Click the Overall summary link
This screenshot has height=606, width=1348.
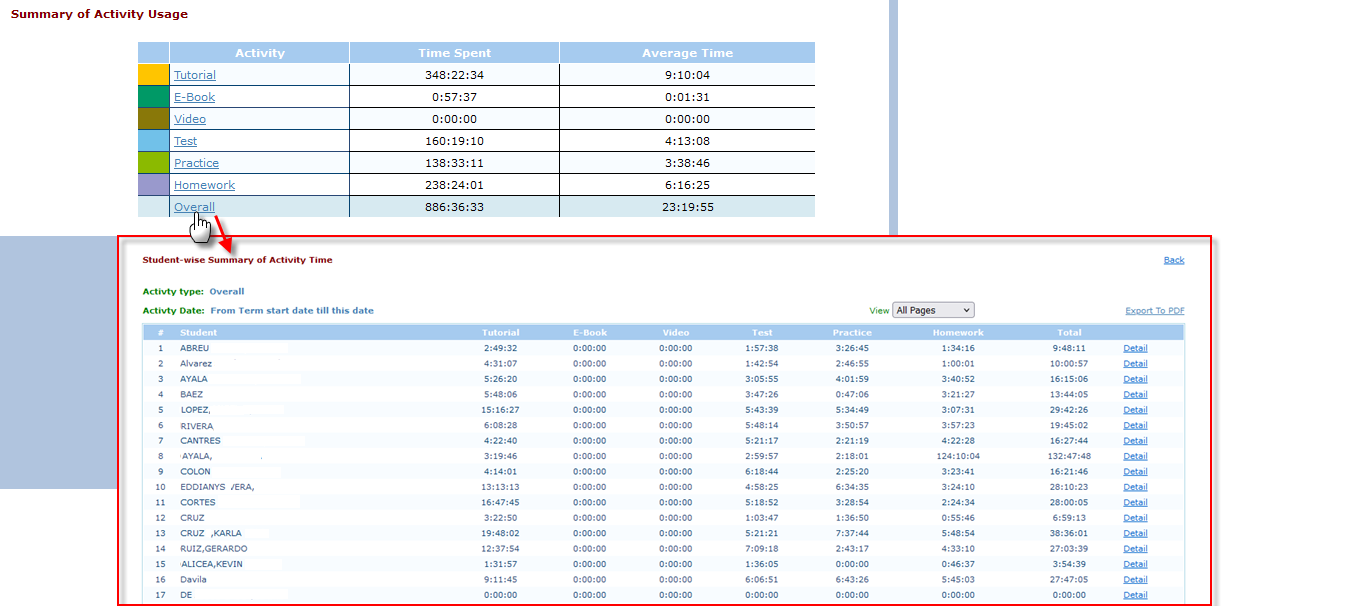click(194, 207)
